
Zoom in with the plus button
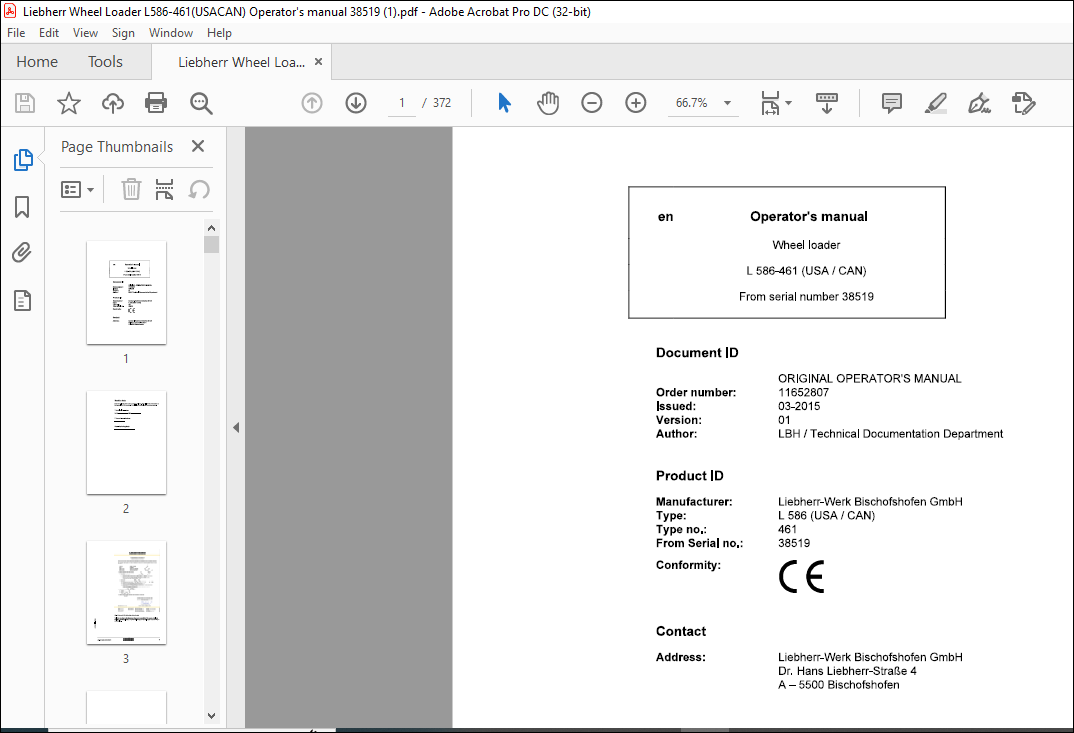636,103
